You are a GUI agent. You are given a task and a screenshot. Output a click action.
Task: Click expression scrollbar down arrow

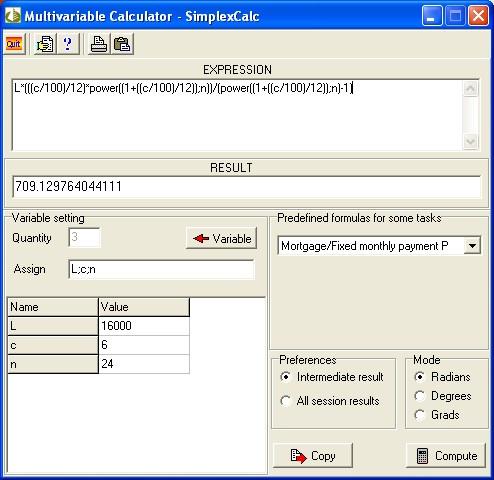coord(471,142)
